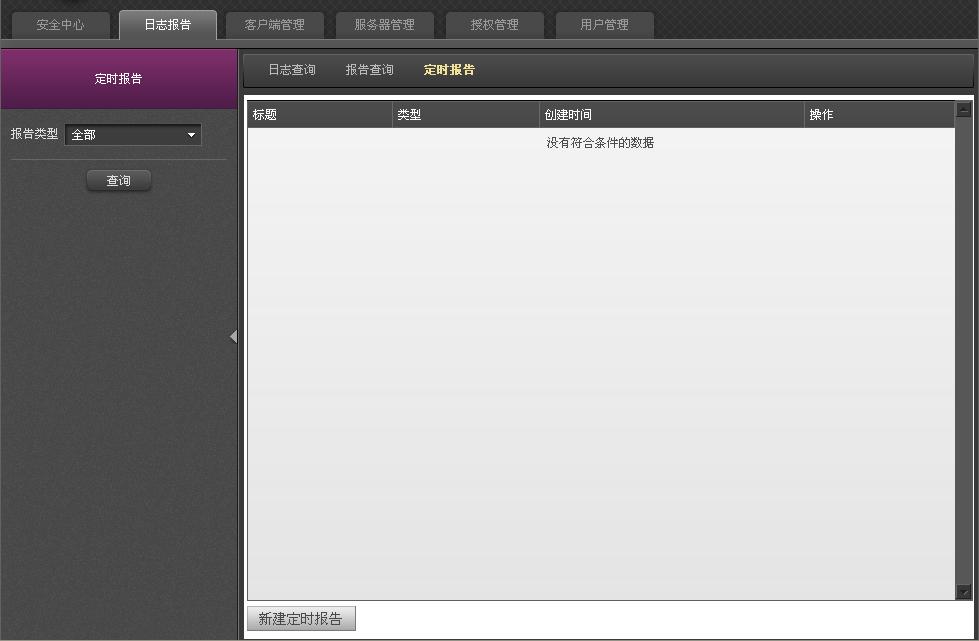
Task: Click the table scrollbar down arrow
Action: tap(963, 592)
